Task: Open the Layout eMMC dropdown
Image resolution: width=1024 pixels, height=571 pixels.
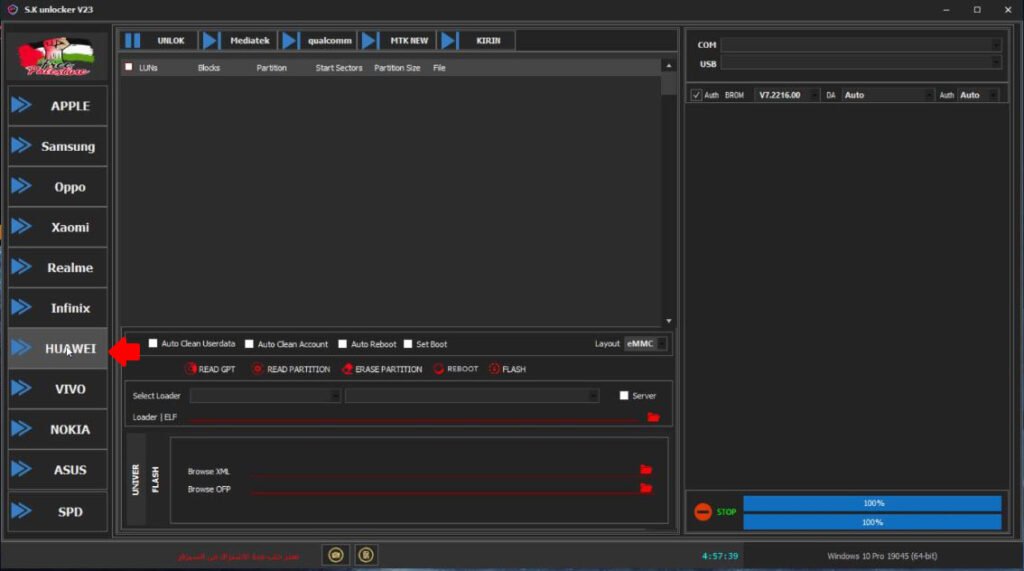Action: 645,344
